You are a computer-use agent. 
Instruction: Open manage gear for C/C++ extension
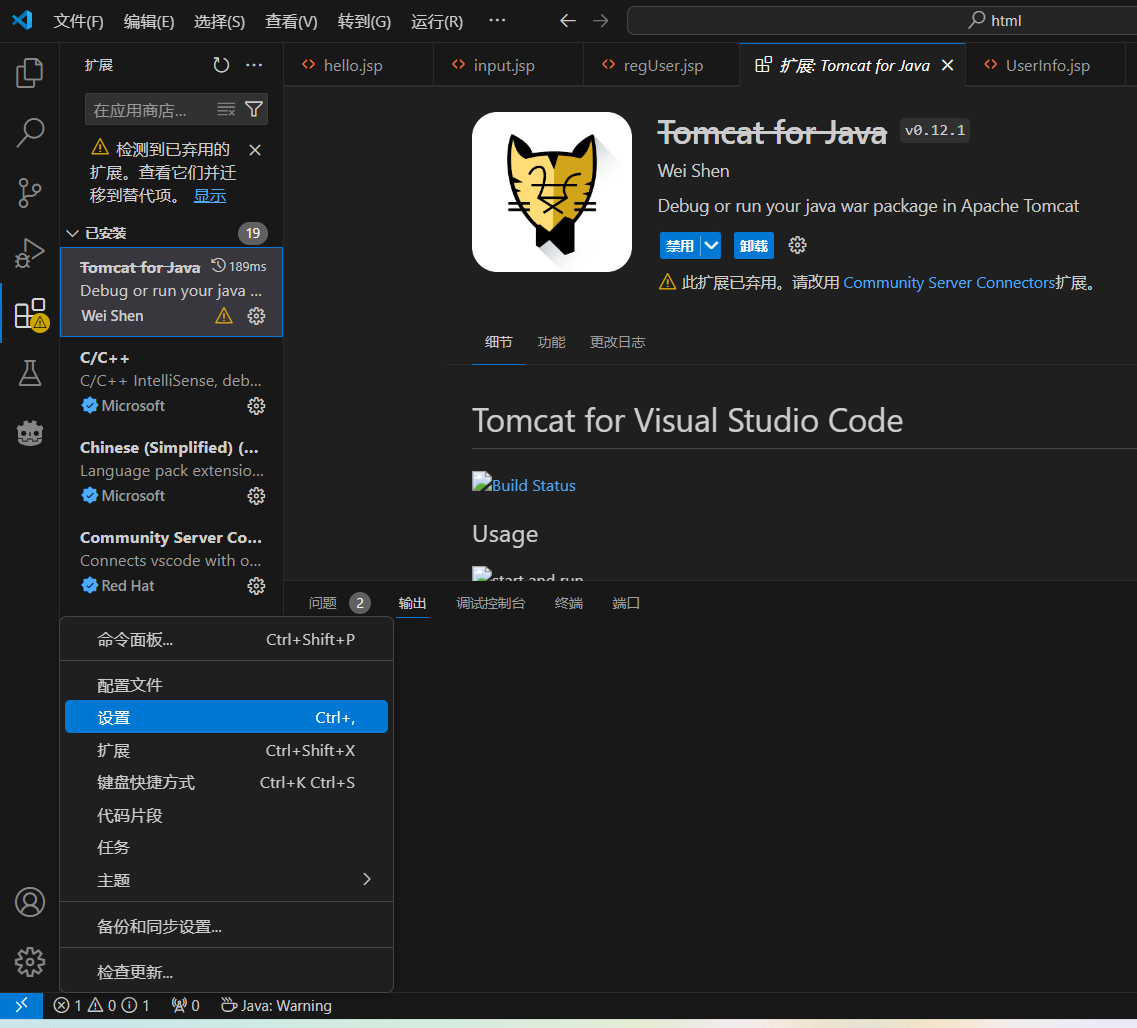point(256,406)
